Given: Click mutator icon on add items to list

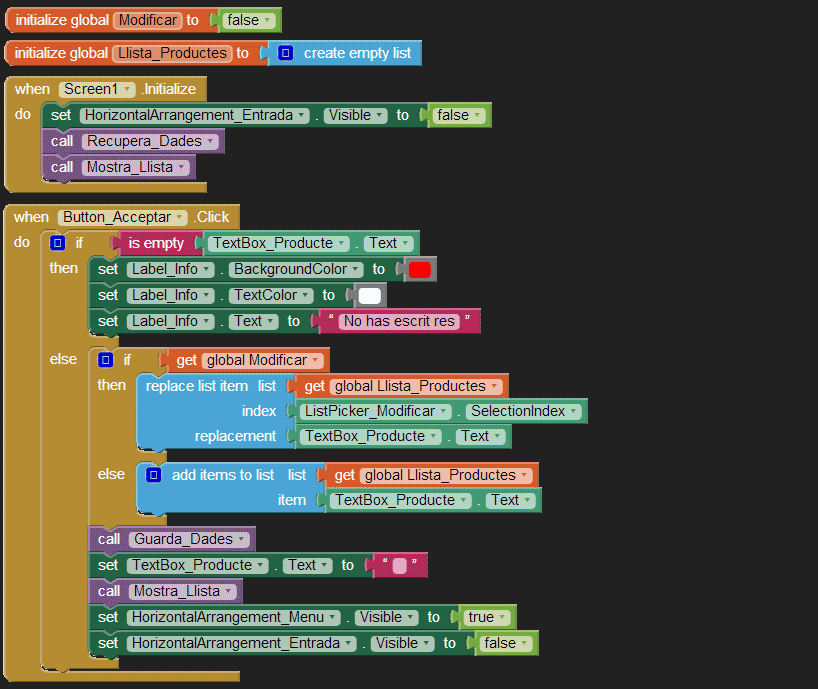Looking at the screenshot, I should (153, 475).
